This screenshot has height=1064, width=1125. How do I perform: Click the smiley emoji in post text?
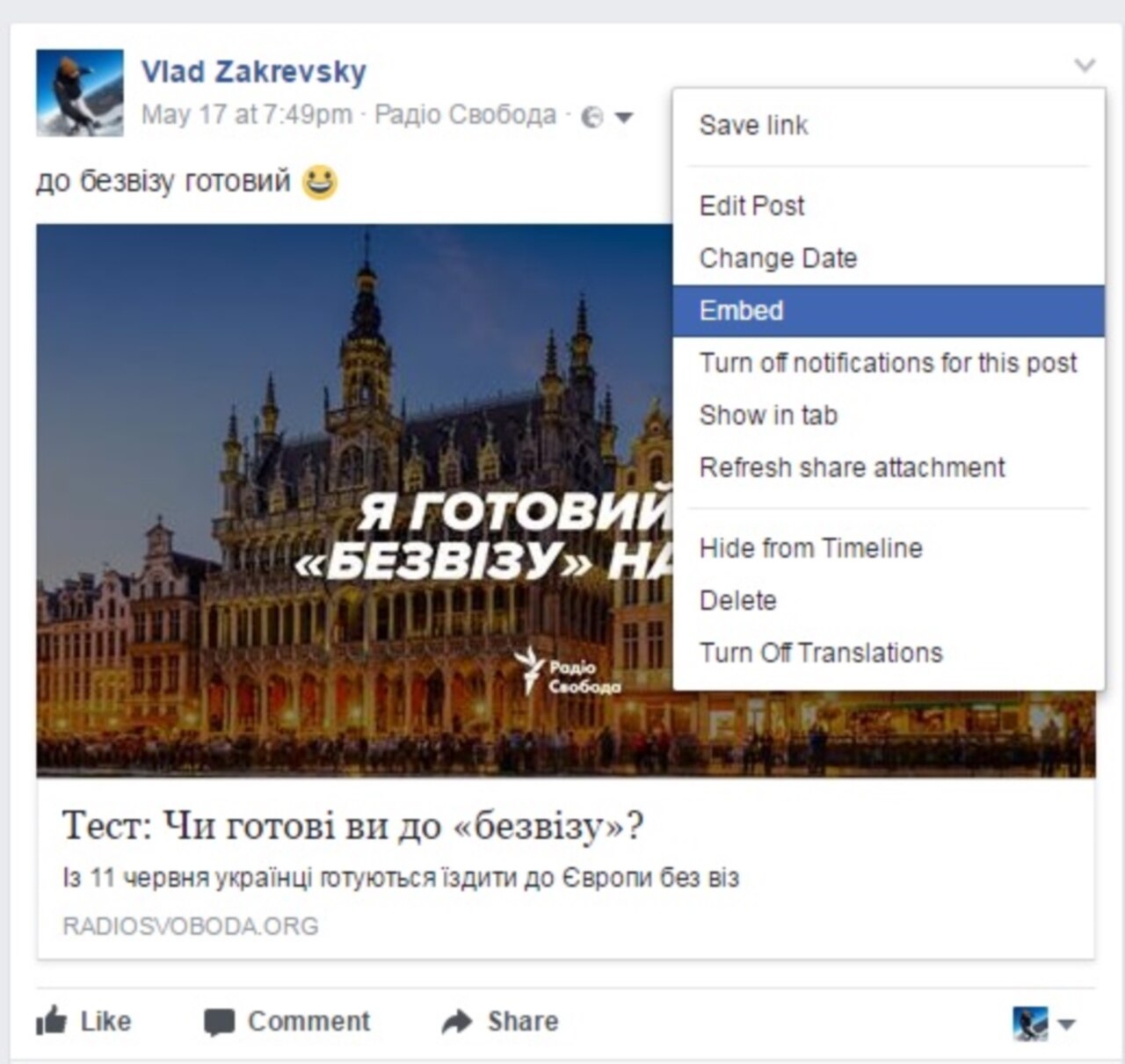click(x=320, y=182)
